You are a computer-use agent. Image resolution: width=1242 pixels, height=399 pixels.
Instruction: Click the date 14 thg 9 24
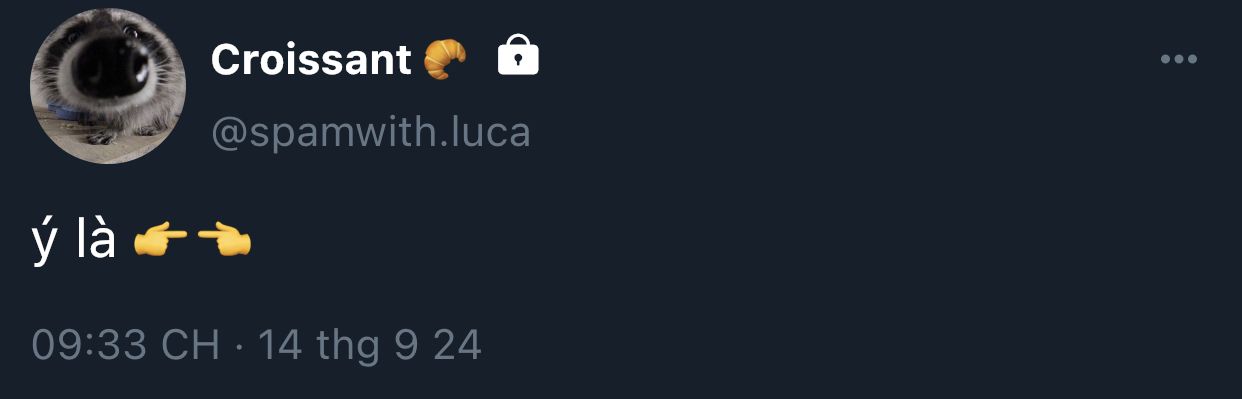click(370, 345)
